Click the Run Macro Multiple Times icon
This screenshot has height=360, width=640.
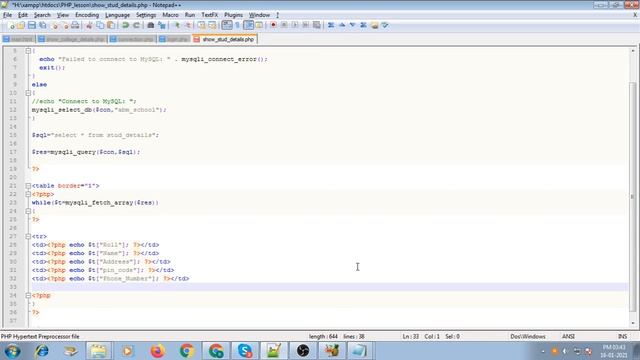coord(306,25)
